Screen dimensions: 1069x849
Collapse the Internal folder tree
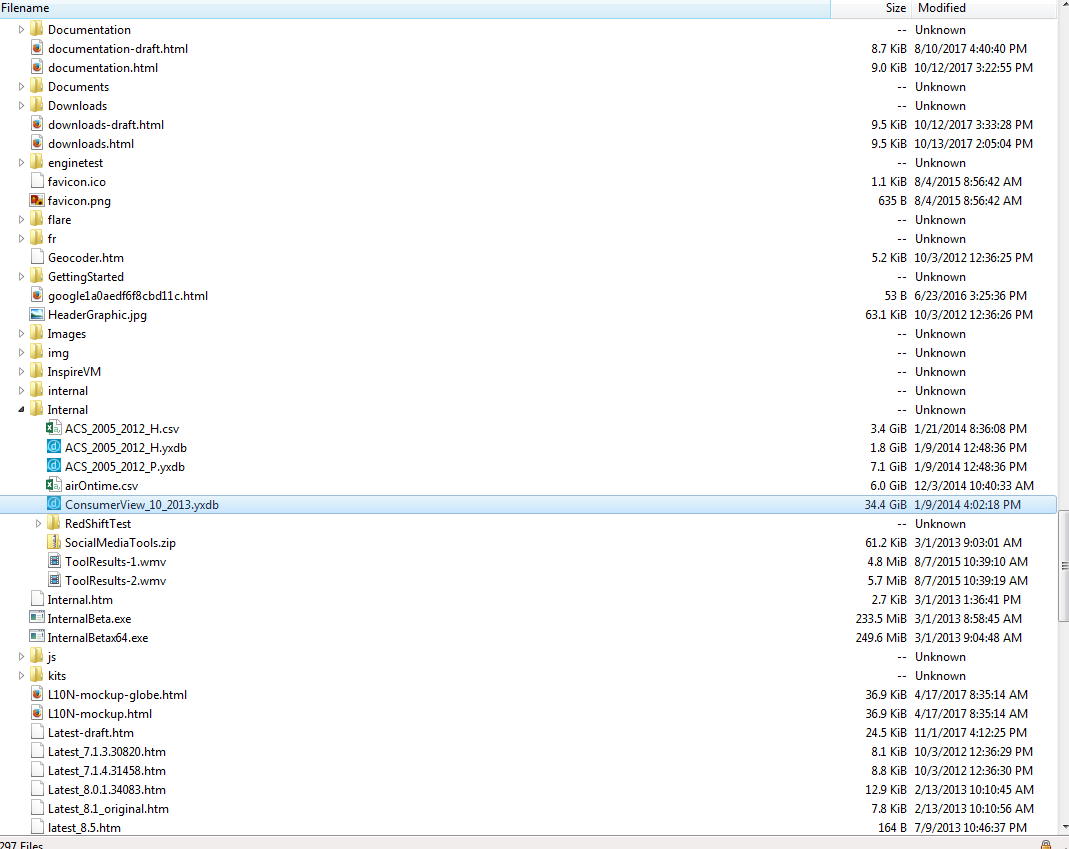pos(20,409)
